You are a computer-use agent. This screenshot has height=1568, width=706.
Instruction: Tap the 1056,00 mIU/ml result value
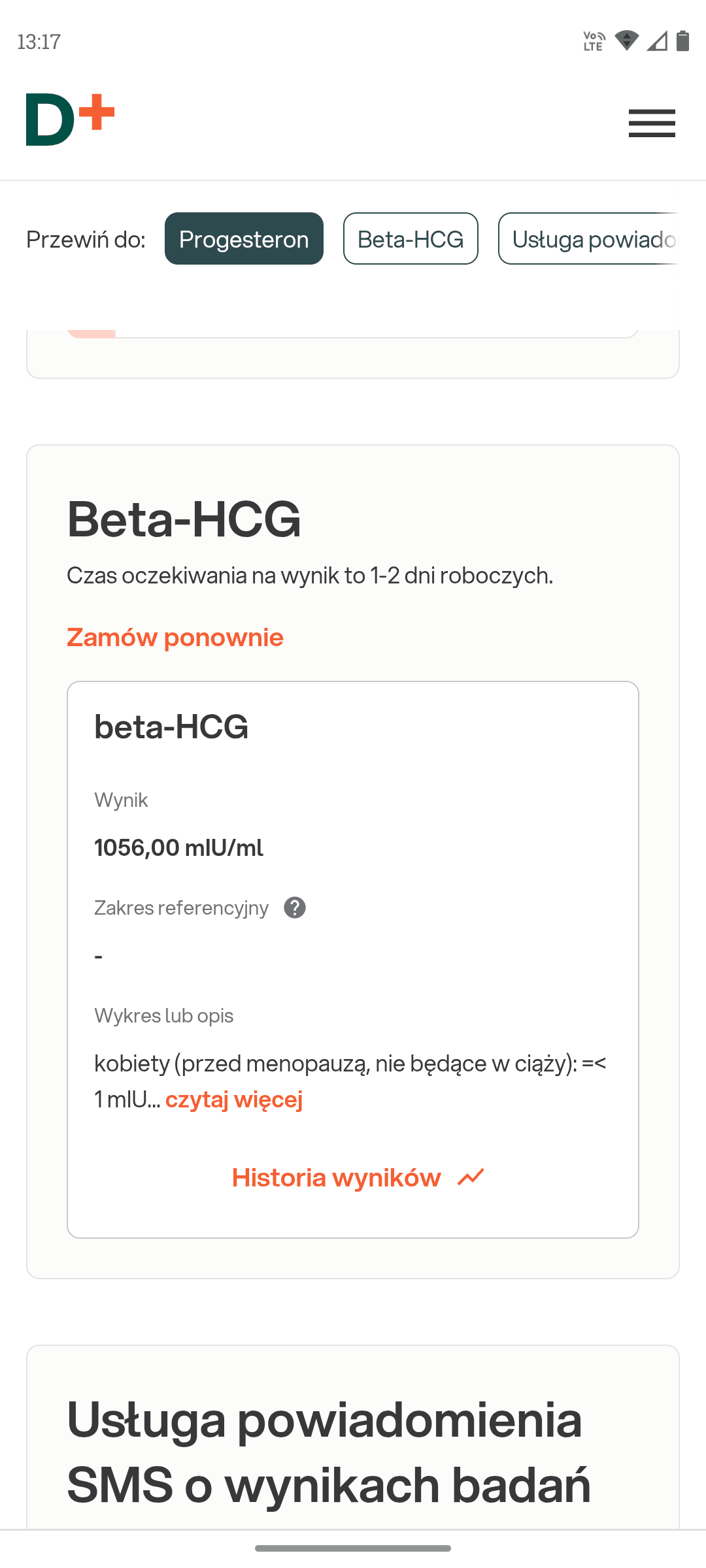(178, 847)
